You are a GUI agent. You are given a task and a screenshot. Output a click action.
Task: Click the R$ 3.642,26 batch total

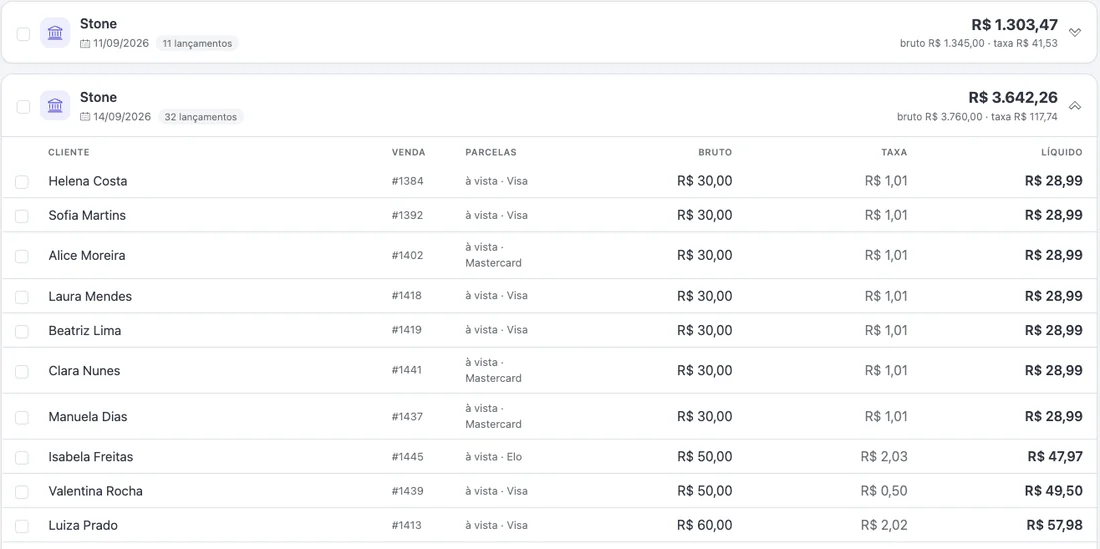(1013, 98)
